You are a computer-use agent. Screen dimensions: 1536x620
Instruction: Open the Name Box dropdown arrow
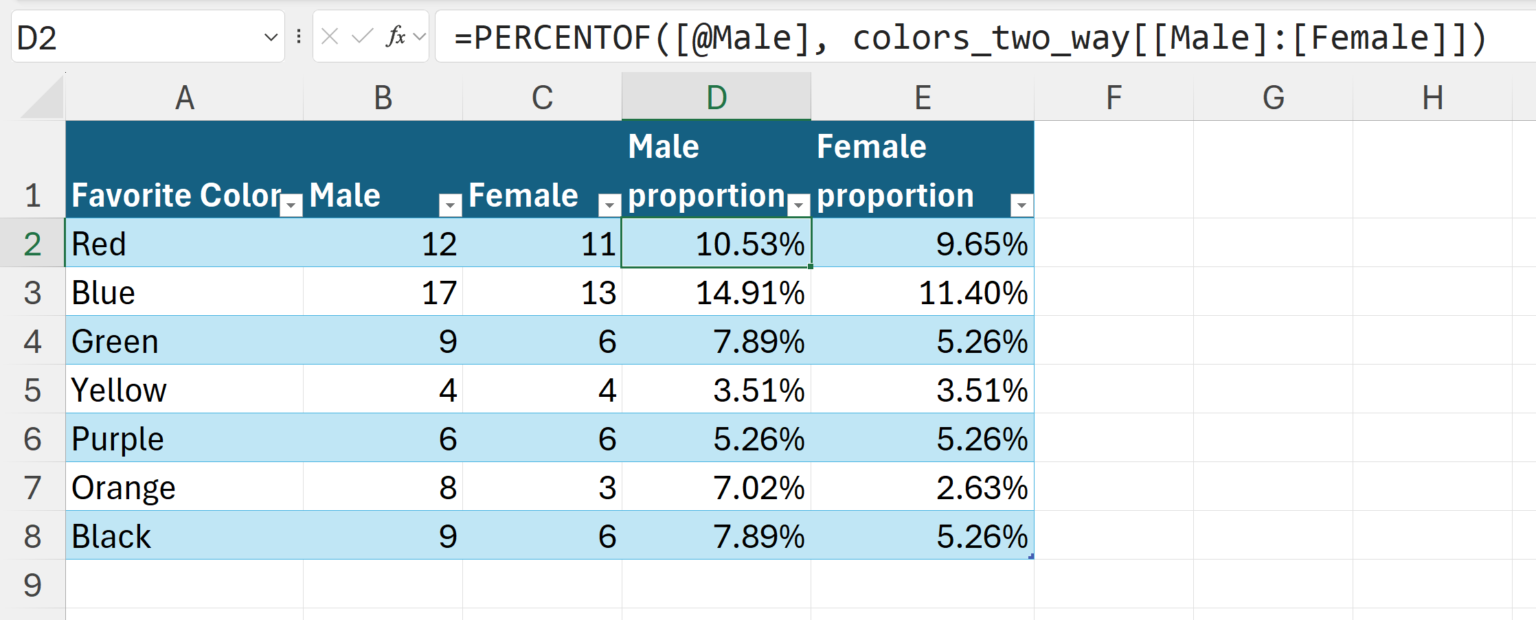click(x=271, y=37)
